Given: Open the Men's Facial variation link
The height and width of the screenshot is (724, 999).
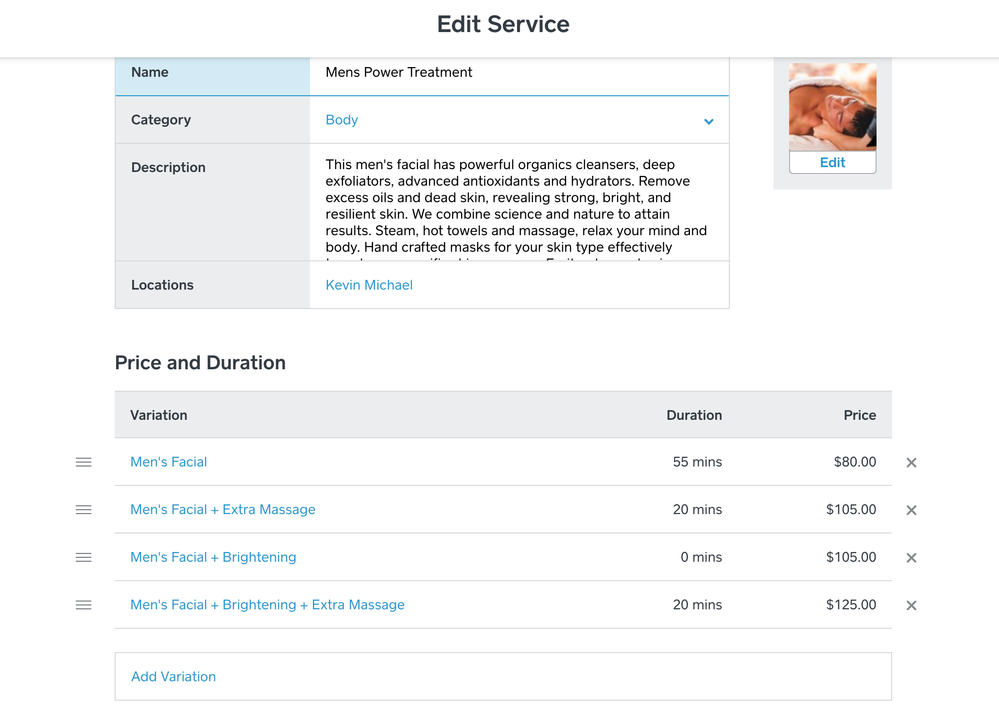Looking at the screenshot, I should 169,462.
